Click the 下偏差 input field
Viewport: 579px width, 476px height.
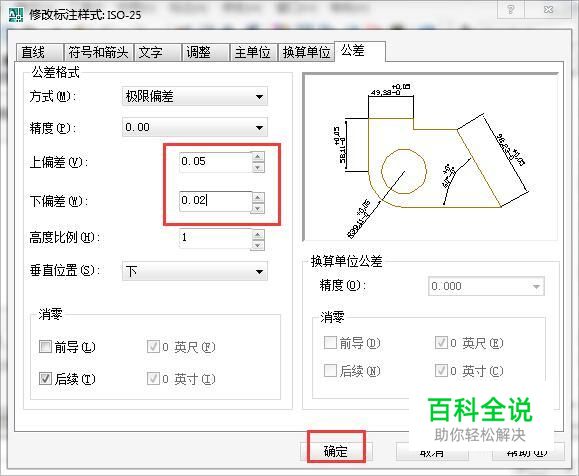pyautogui.click(x=215, y=201)
